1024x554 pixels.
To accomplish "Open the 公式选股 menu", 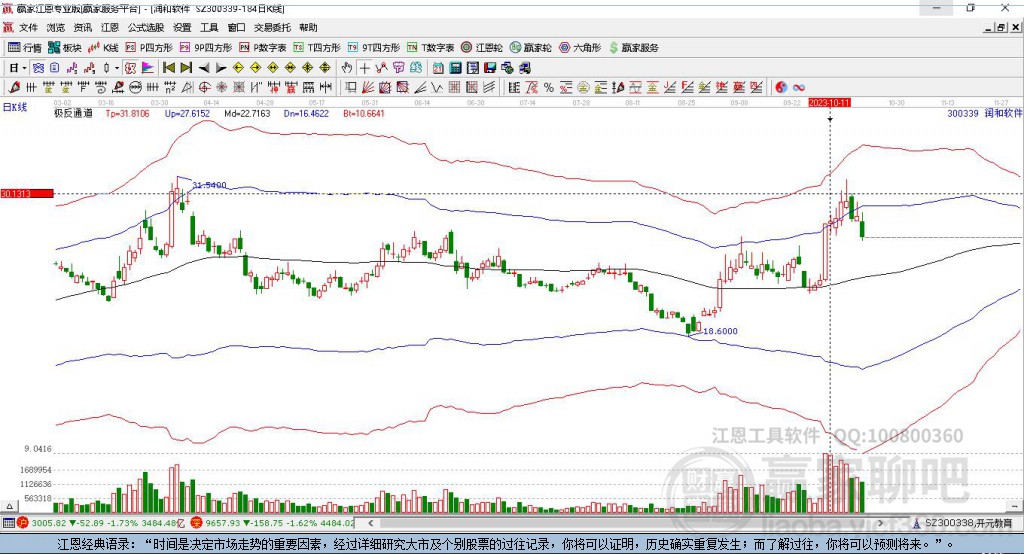I will [x=146, y=27].
